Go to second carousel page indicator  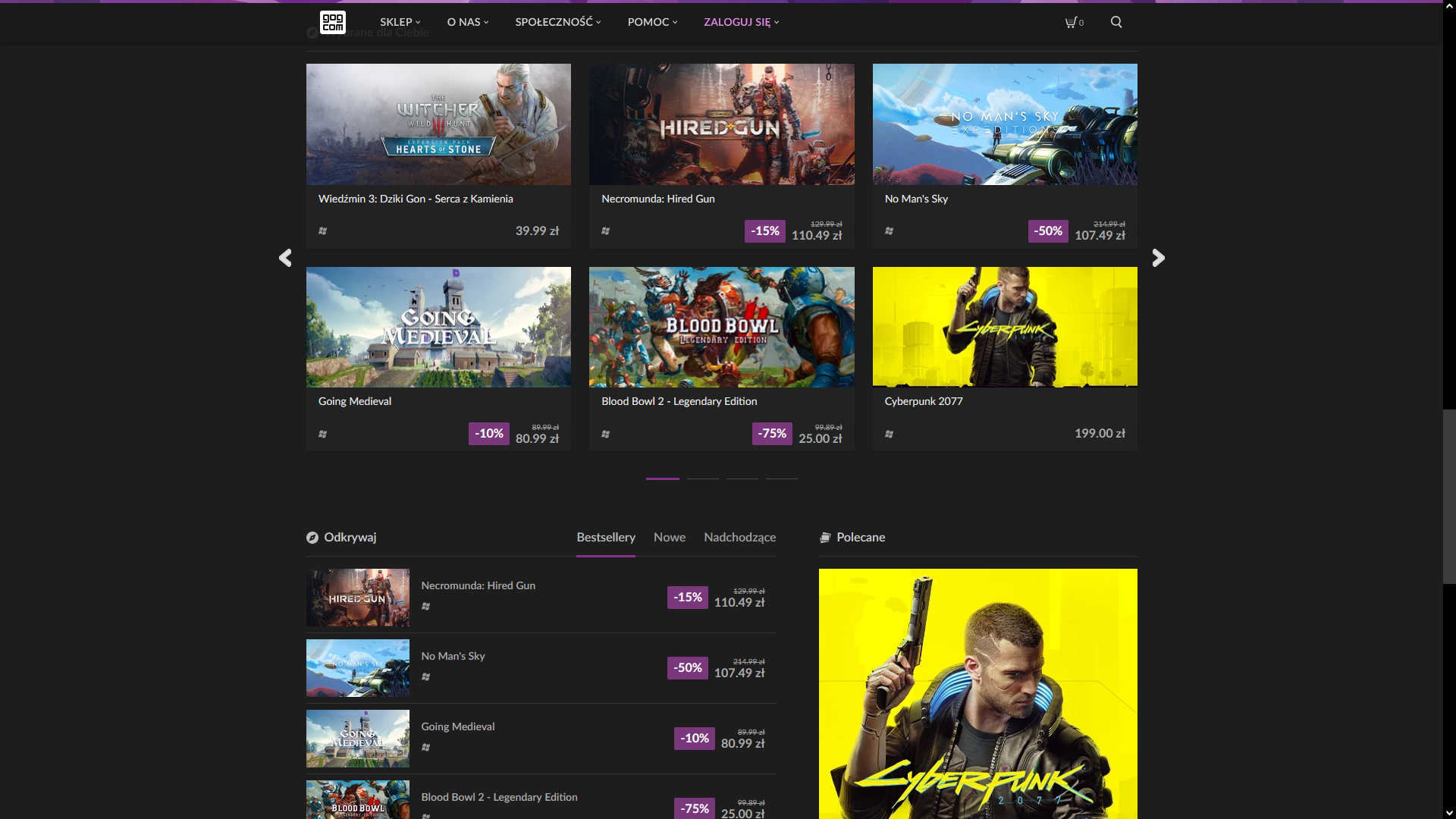point(702,479)
